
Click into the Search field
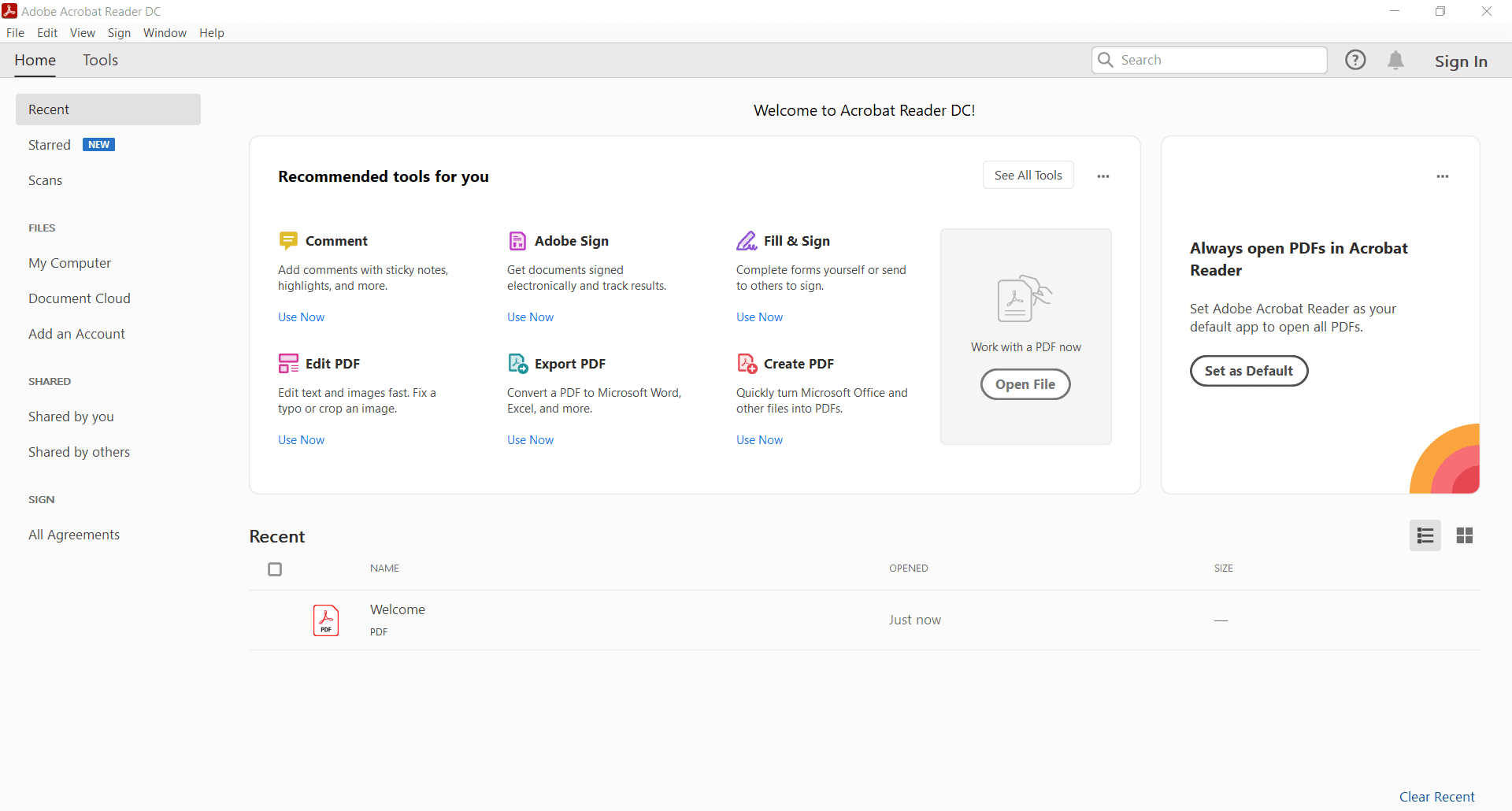[1209, 60]
